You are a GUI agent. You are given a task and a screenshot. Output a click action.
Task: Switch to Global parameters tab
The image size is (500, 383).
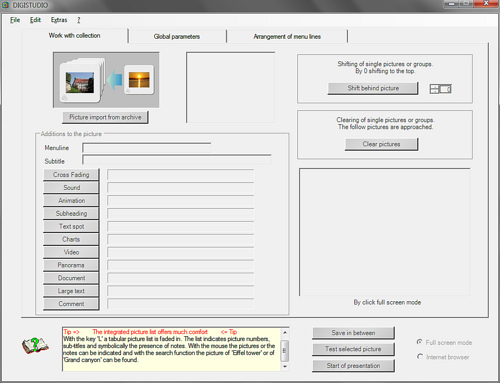[x=177, y=37]
